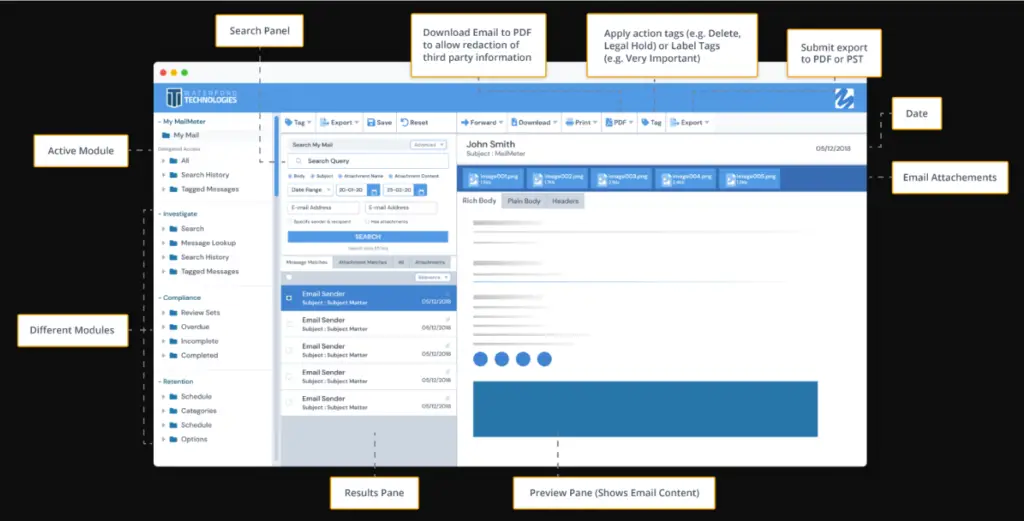Click the Message Lookup folder icon

173,243
